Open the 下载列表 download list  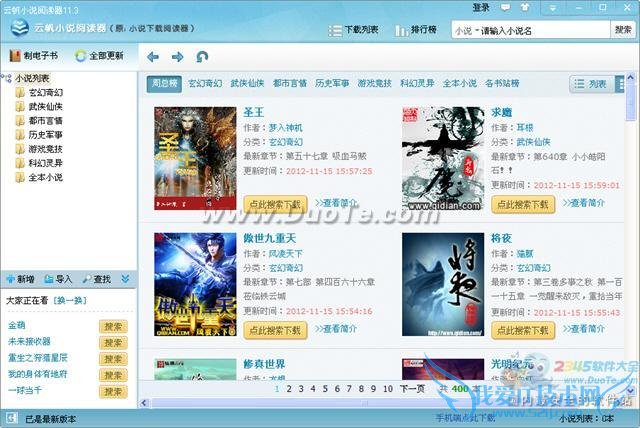tap(353, 30)
